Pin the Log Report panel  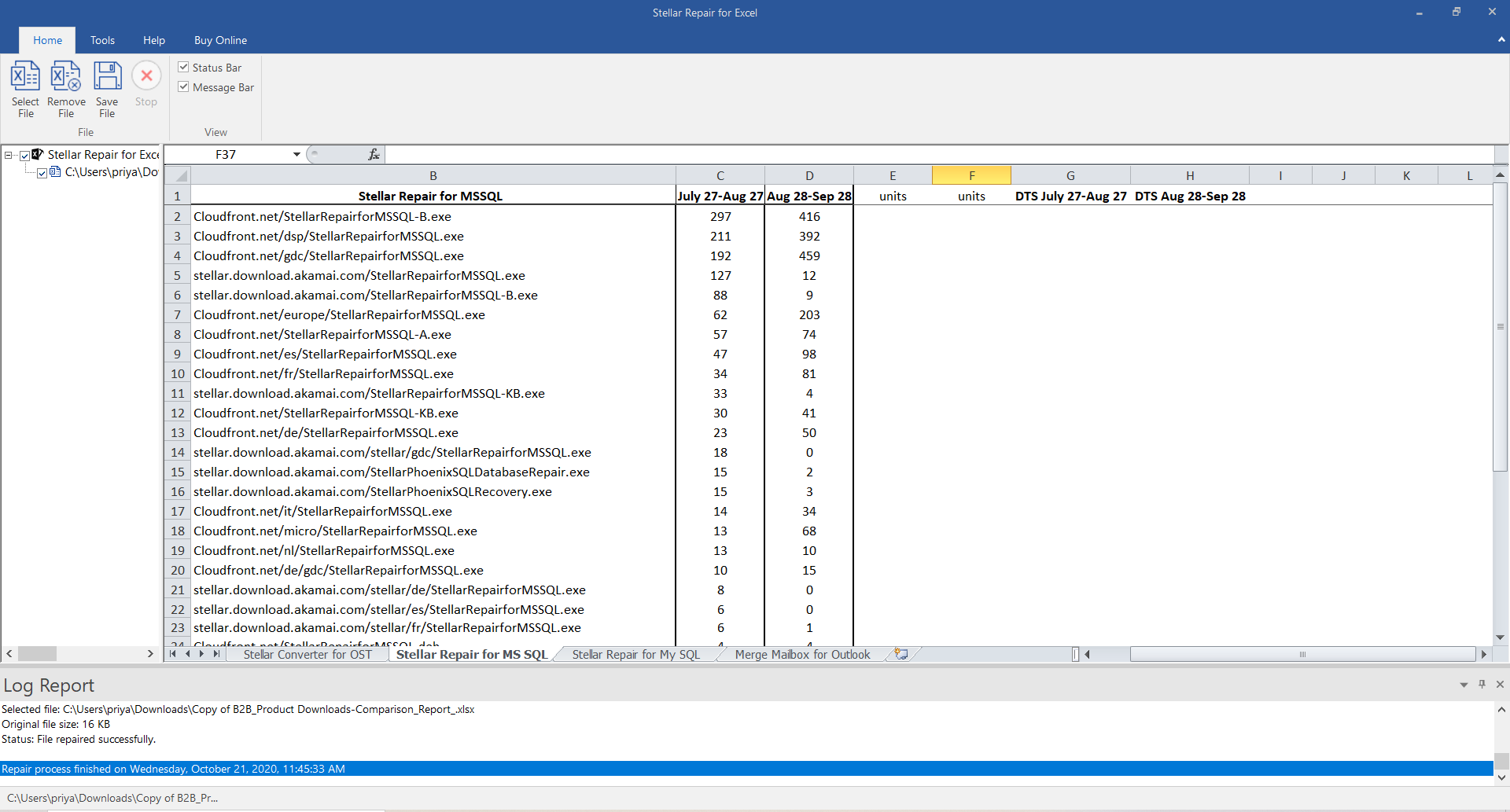pyautogui.click(x=1482, y=685)
